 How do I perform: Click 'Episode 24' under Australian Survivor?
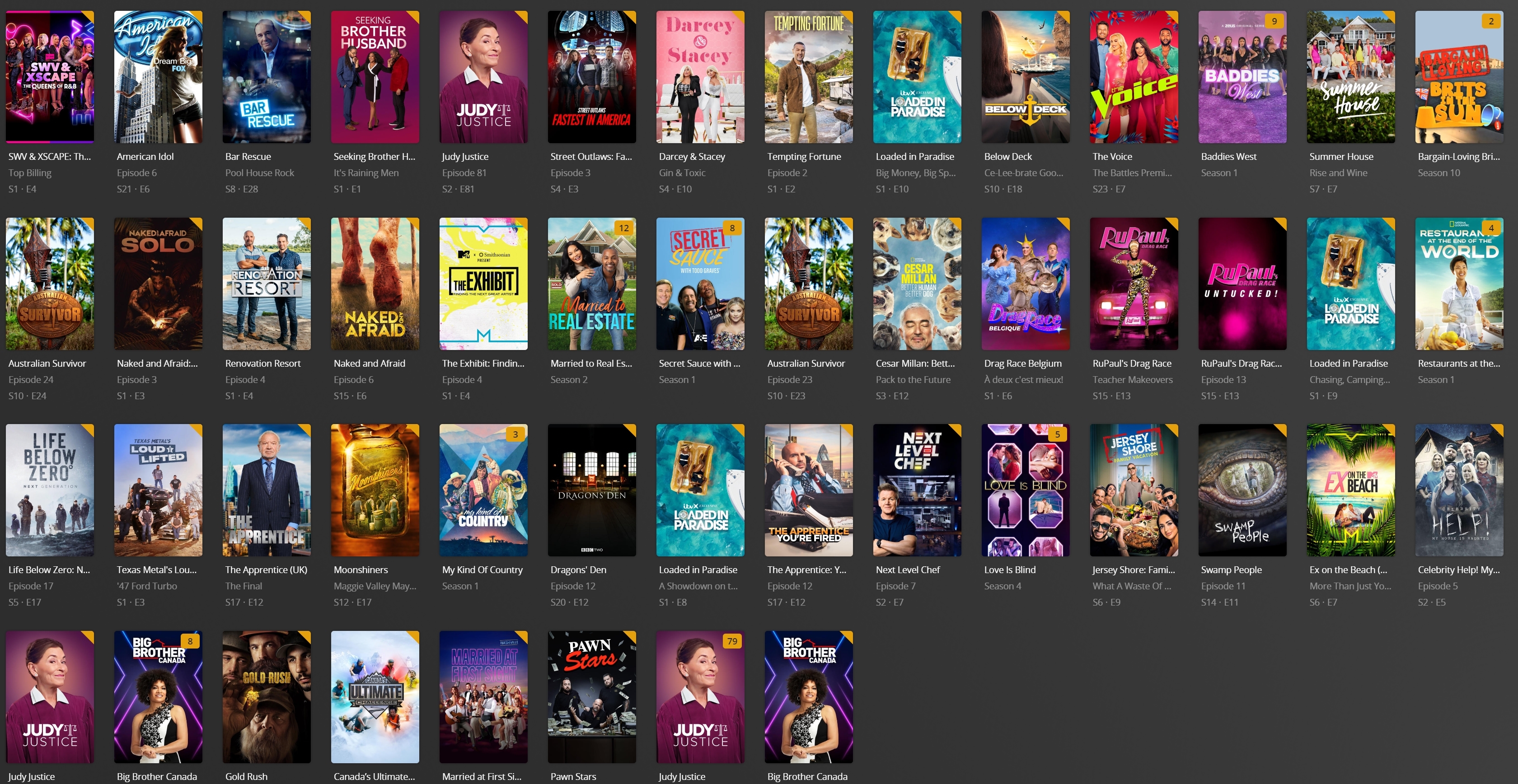(31, 380)
